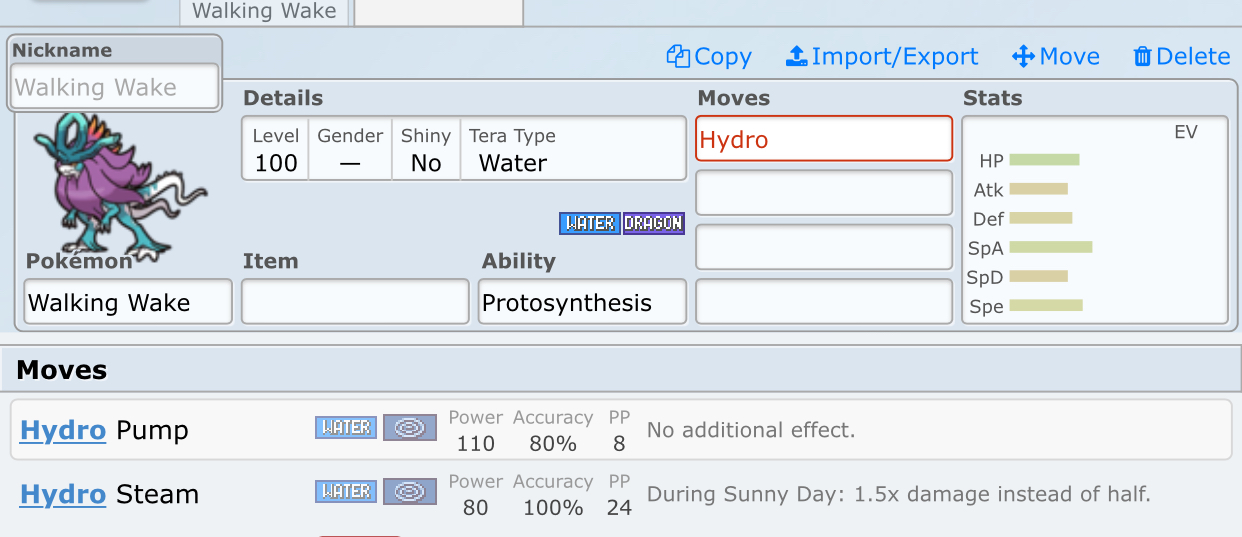
Task: Open Import/Export for this Pokémon
Action: pos(796,57)
